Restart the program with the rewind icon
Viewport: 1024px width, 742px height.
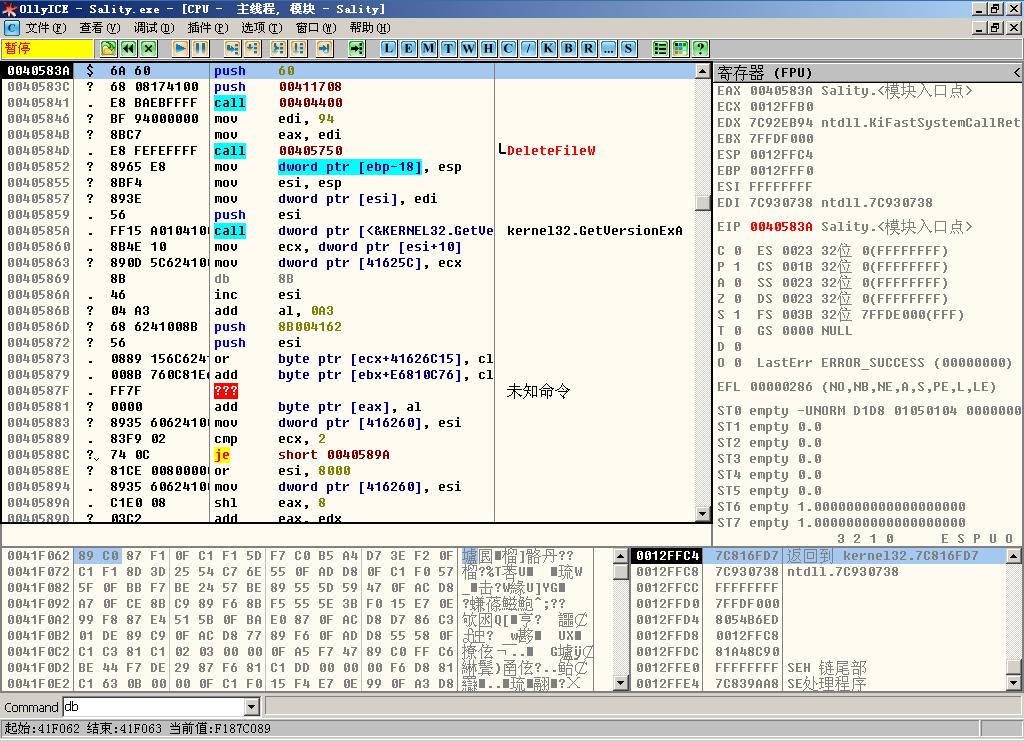pyautogui.click(x=128, y=48)
